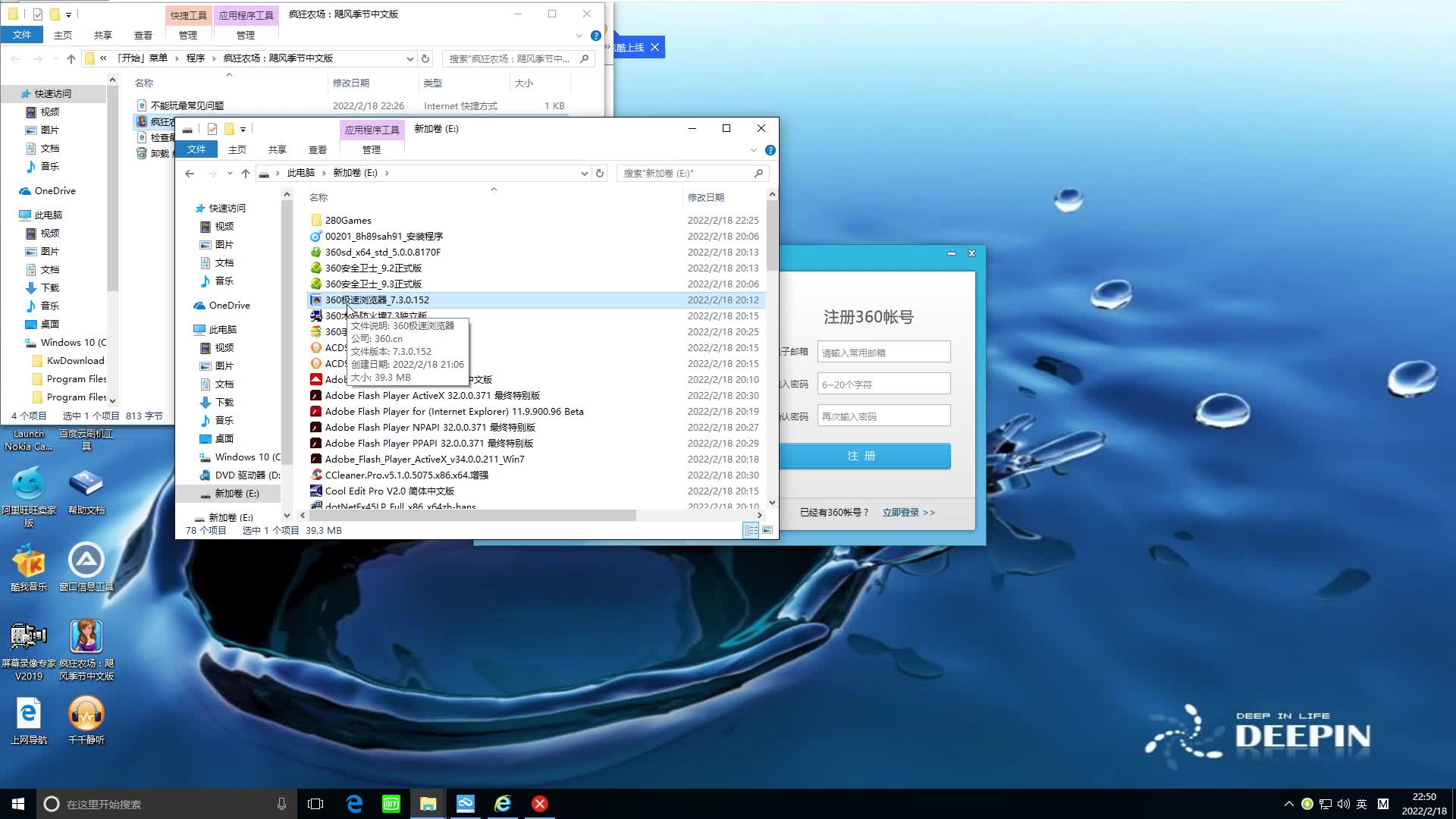
Task: Switch to 主页 tab in E: window
Action: [237, 149]
